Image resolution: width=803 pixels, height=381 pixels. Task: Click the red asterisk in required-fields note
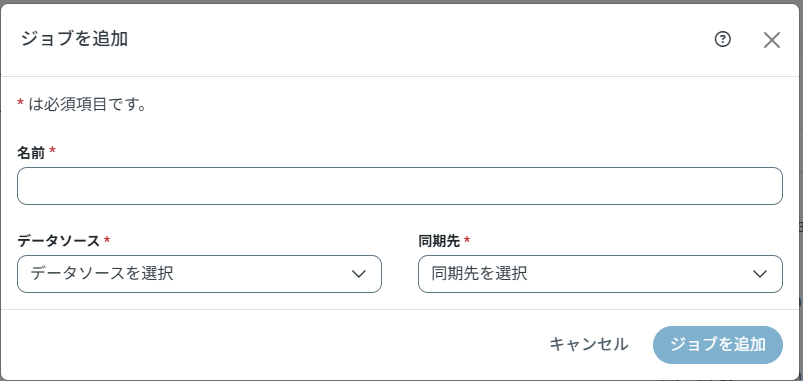20,104
